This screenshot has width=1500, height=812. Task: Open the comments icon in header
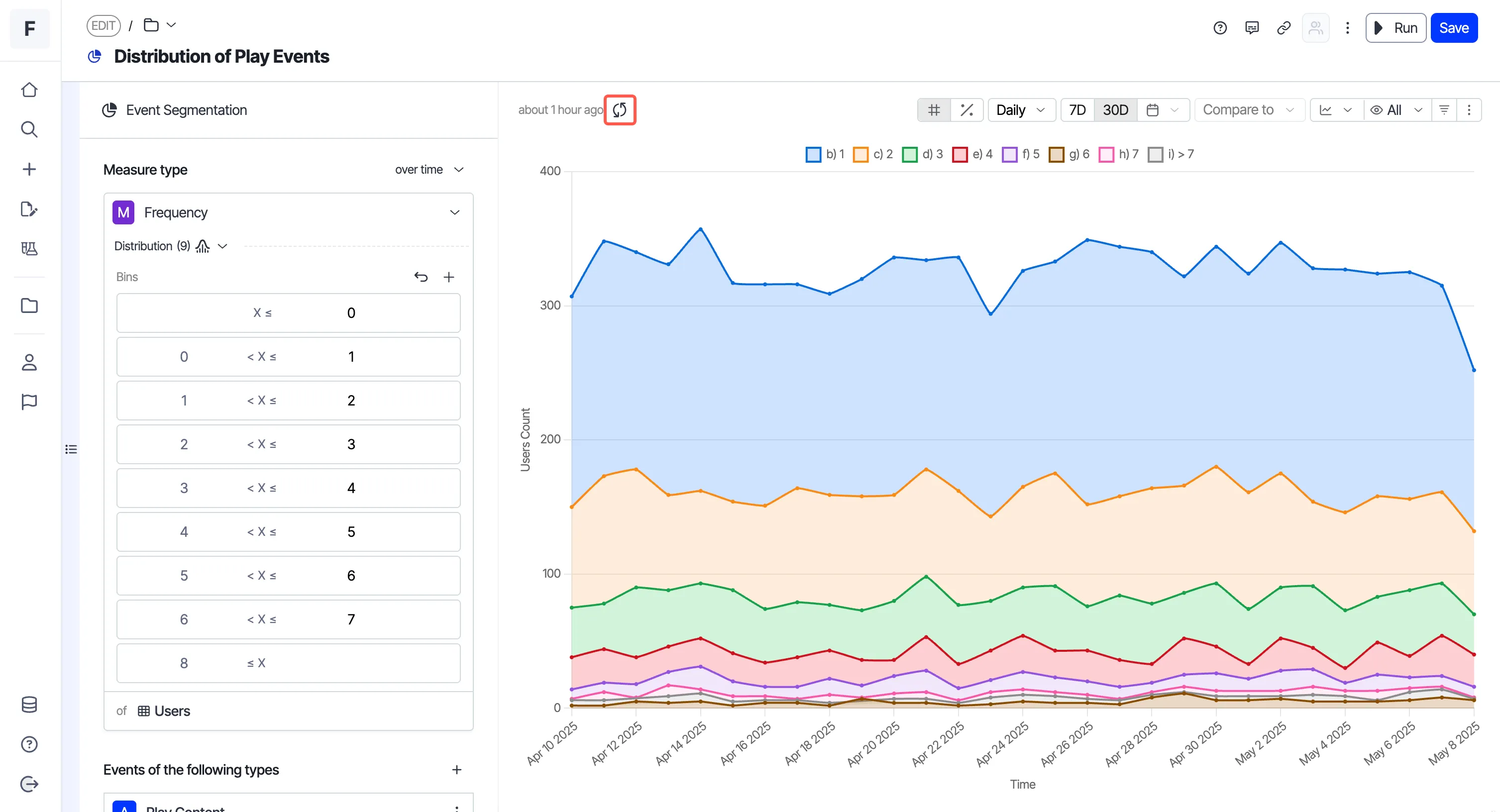1252,28
